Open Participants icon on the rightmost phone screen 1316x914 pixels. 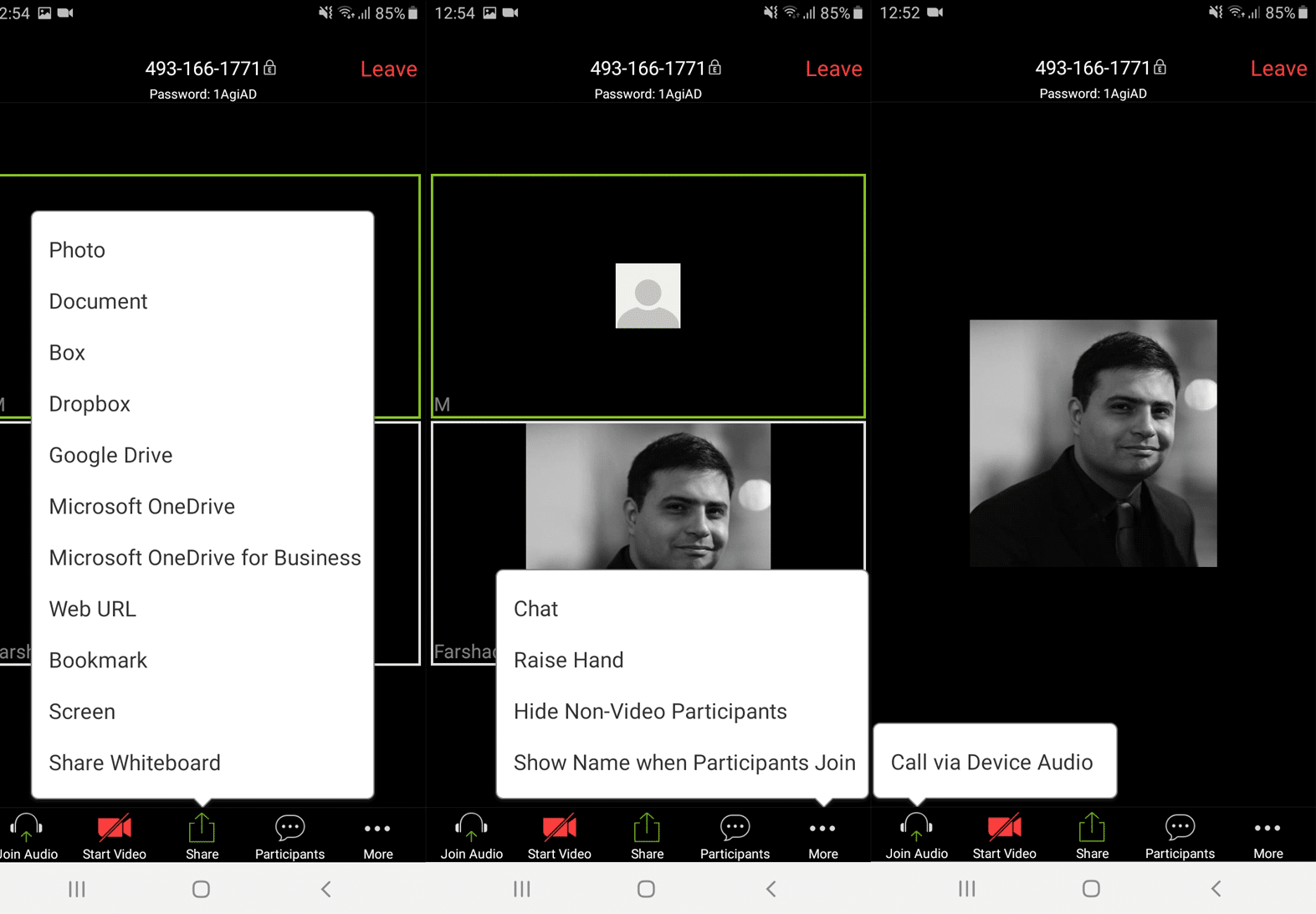tap(1180, 835)
